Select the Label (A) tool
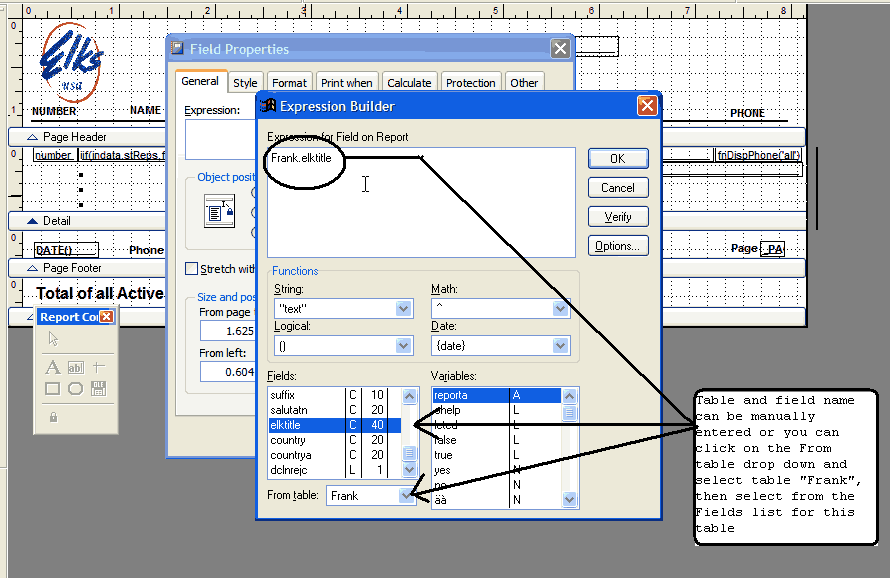Image resolution: width=890 pixels, height=578 pixels. pyautogui.click(x=53, y=367)
